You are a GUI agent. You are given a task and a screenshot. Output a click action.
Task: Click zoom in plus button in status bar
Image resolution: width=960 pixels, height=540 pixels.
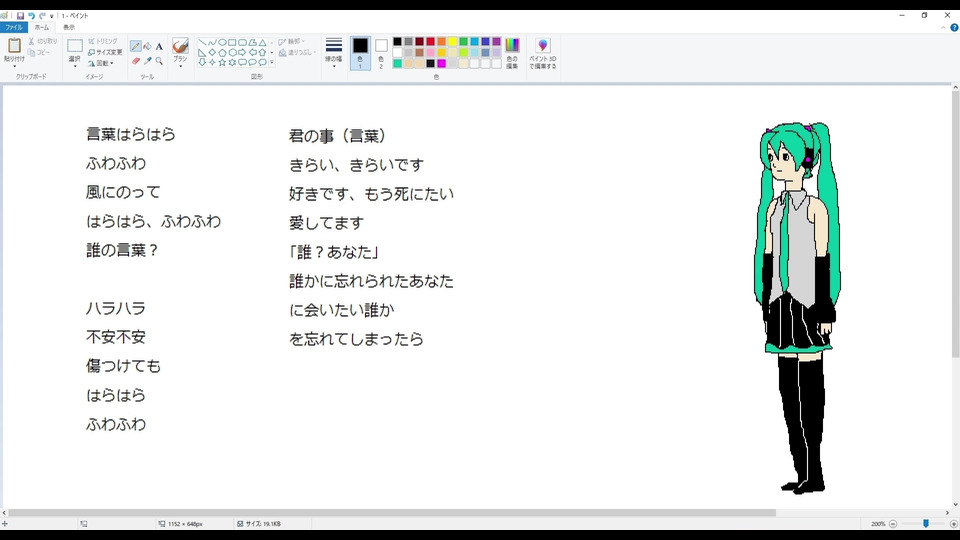(953, 524)
